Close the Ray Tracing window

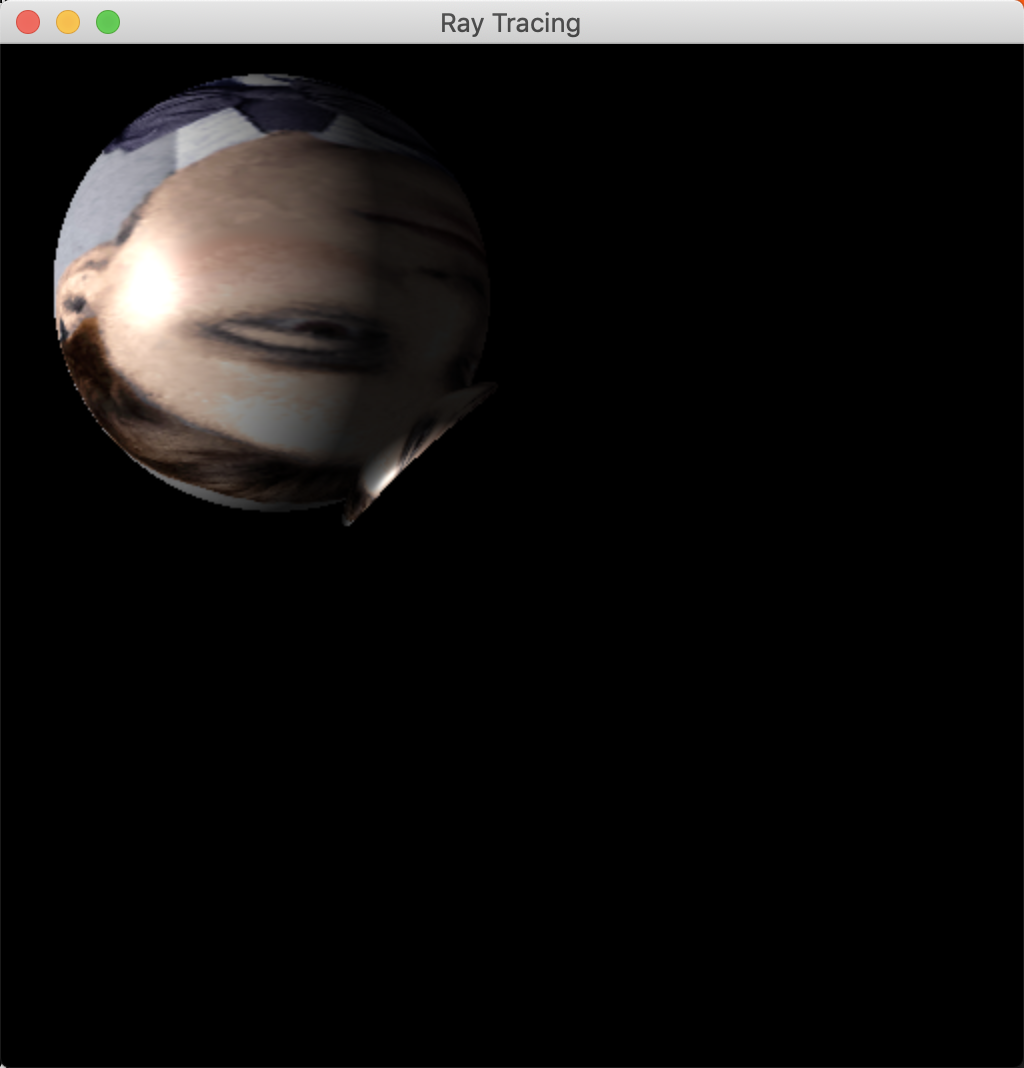pyautogui.click(x=28, y=22)
